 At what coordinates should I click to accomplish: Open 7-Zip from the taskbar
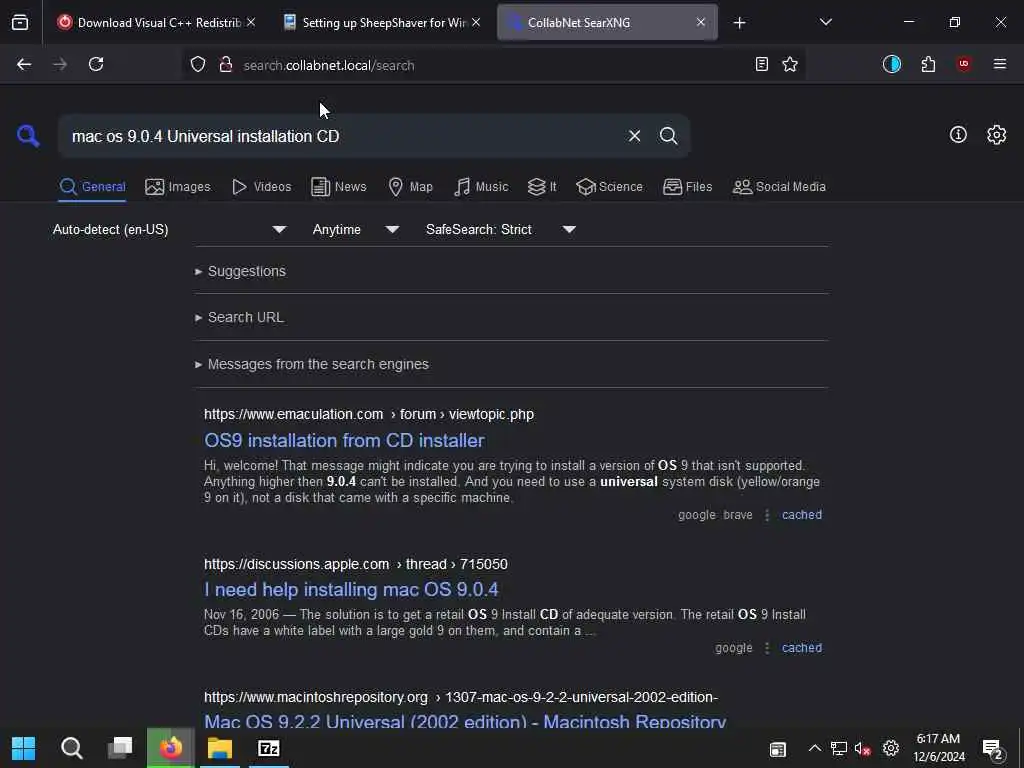pos(268,748)
